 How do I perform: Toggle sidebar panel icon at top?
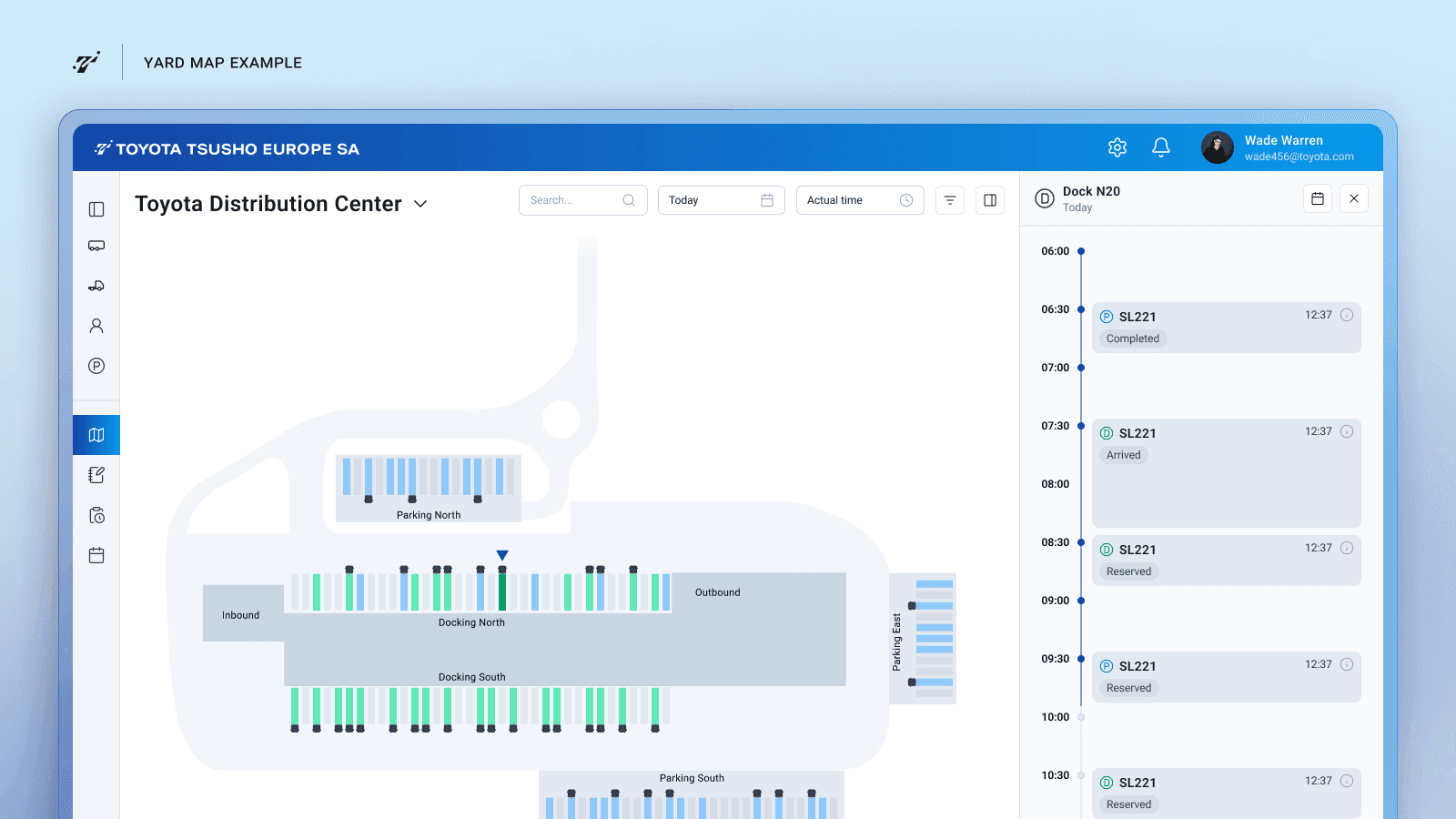pos(96,209)
